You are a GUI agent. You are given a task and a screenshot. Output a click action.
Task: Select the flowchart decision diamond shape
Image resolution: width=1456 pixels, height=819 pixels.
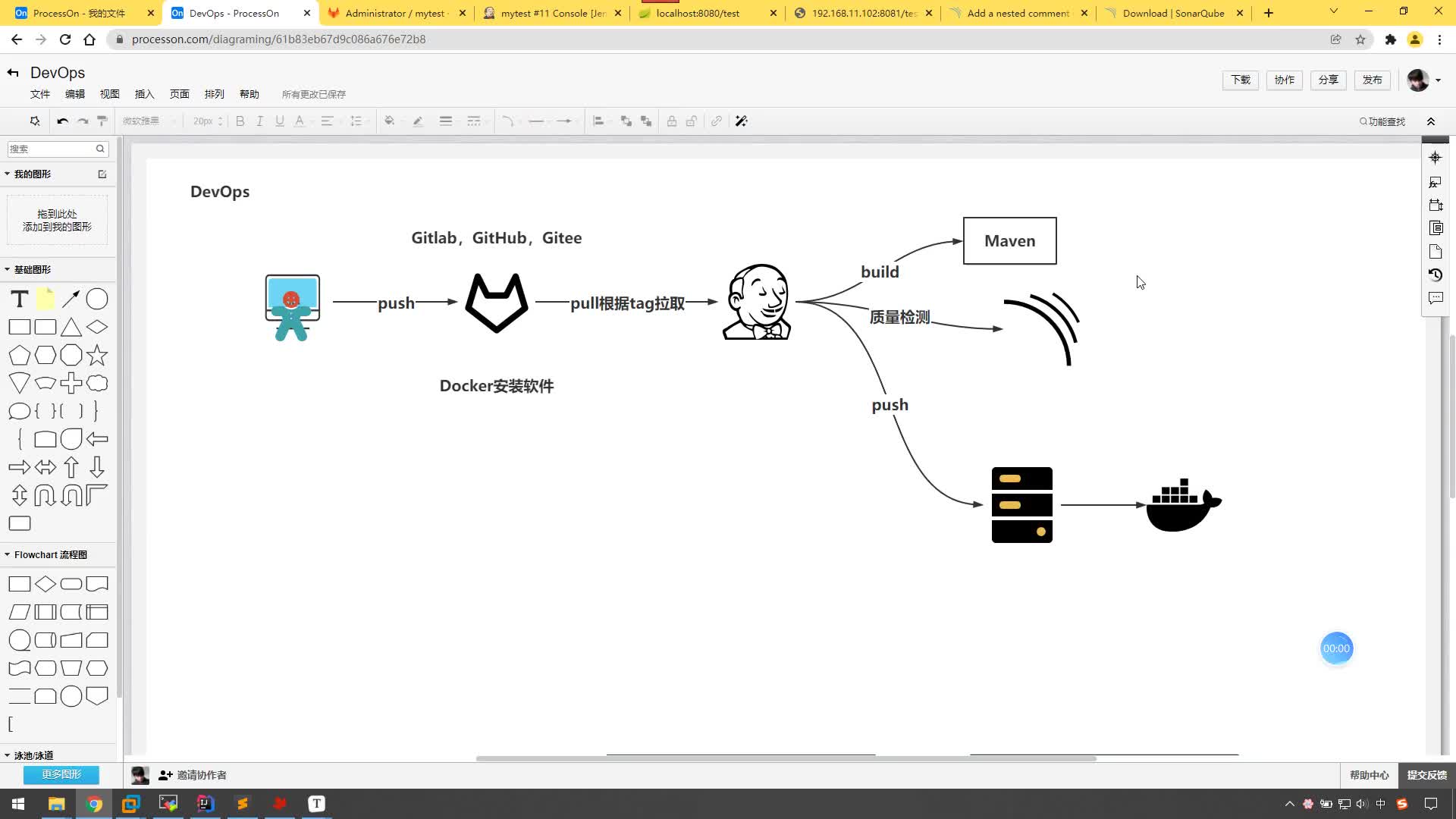click(x=45, y=584)
